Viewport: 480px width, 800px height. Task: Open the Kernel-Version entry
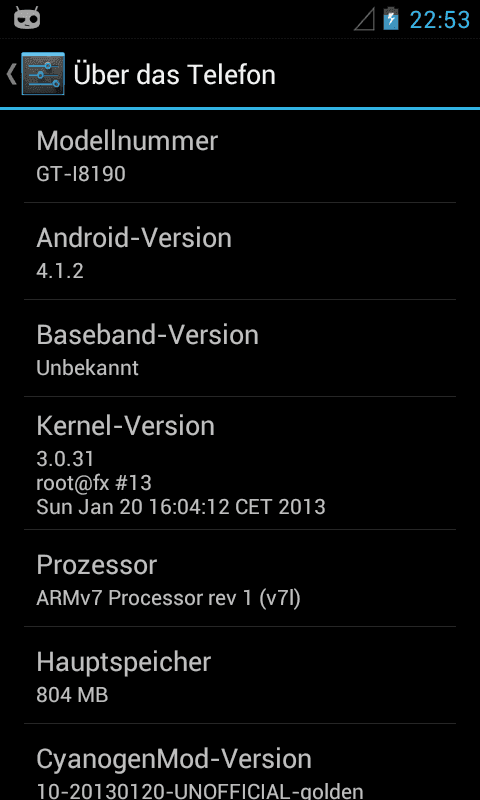tap(240, 463)
